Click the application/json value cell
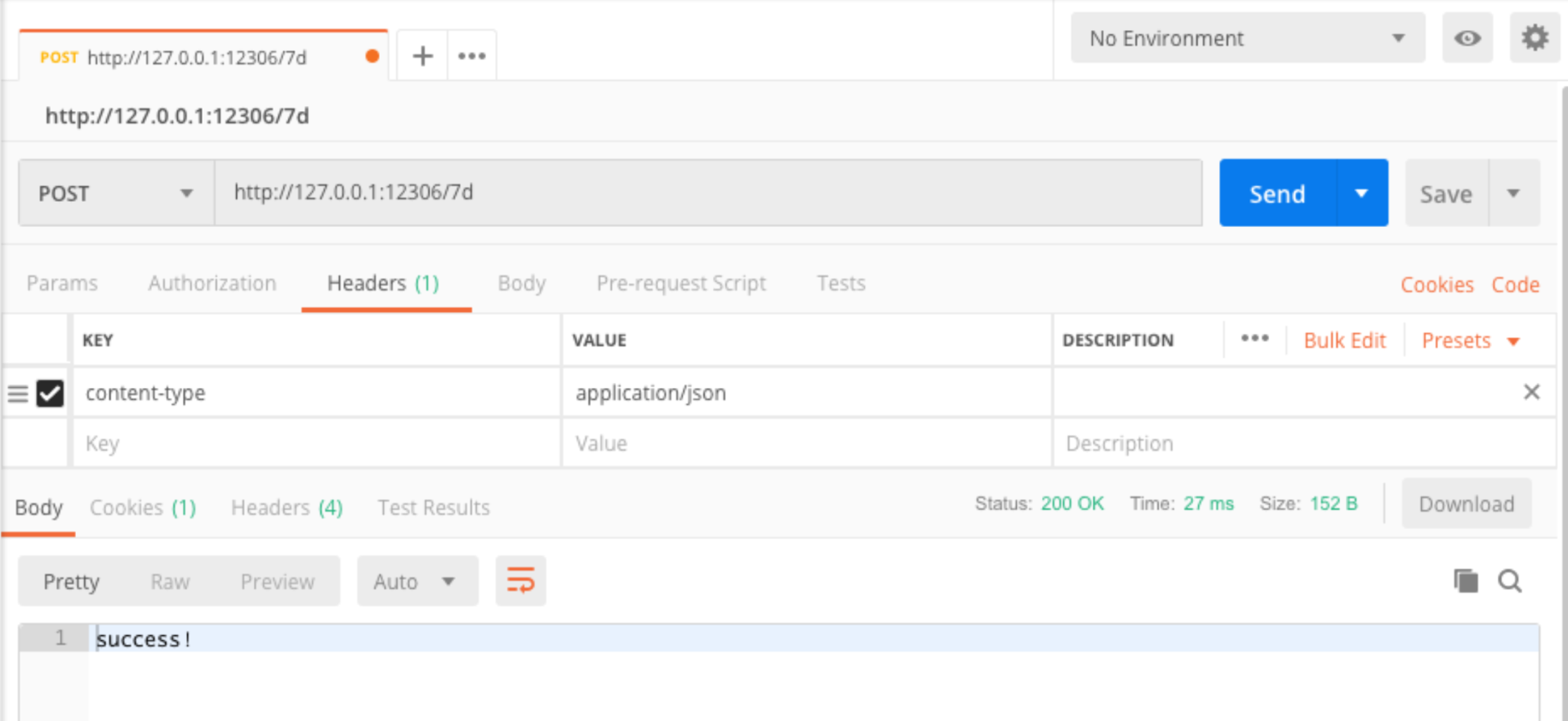Screen dimensions: 1568x721 coord(806,393)
